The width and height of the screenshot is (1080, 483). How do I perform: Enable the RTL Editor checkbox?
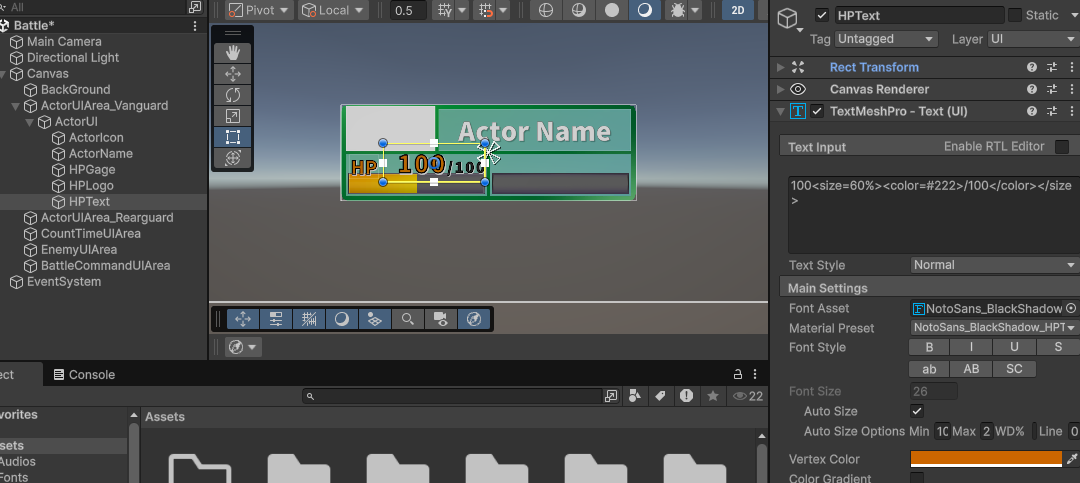coord(1062,147)
